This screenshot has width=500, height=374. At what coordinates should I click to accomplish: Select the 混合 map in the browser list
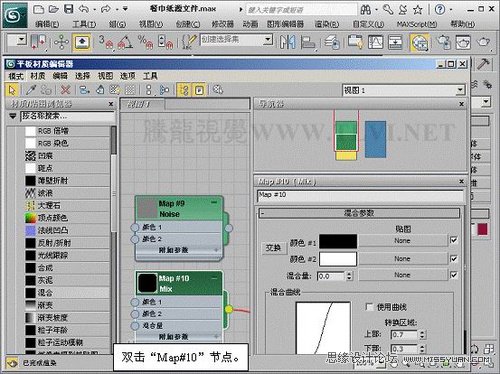click(x=67, y=293)
